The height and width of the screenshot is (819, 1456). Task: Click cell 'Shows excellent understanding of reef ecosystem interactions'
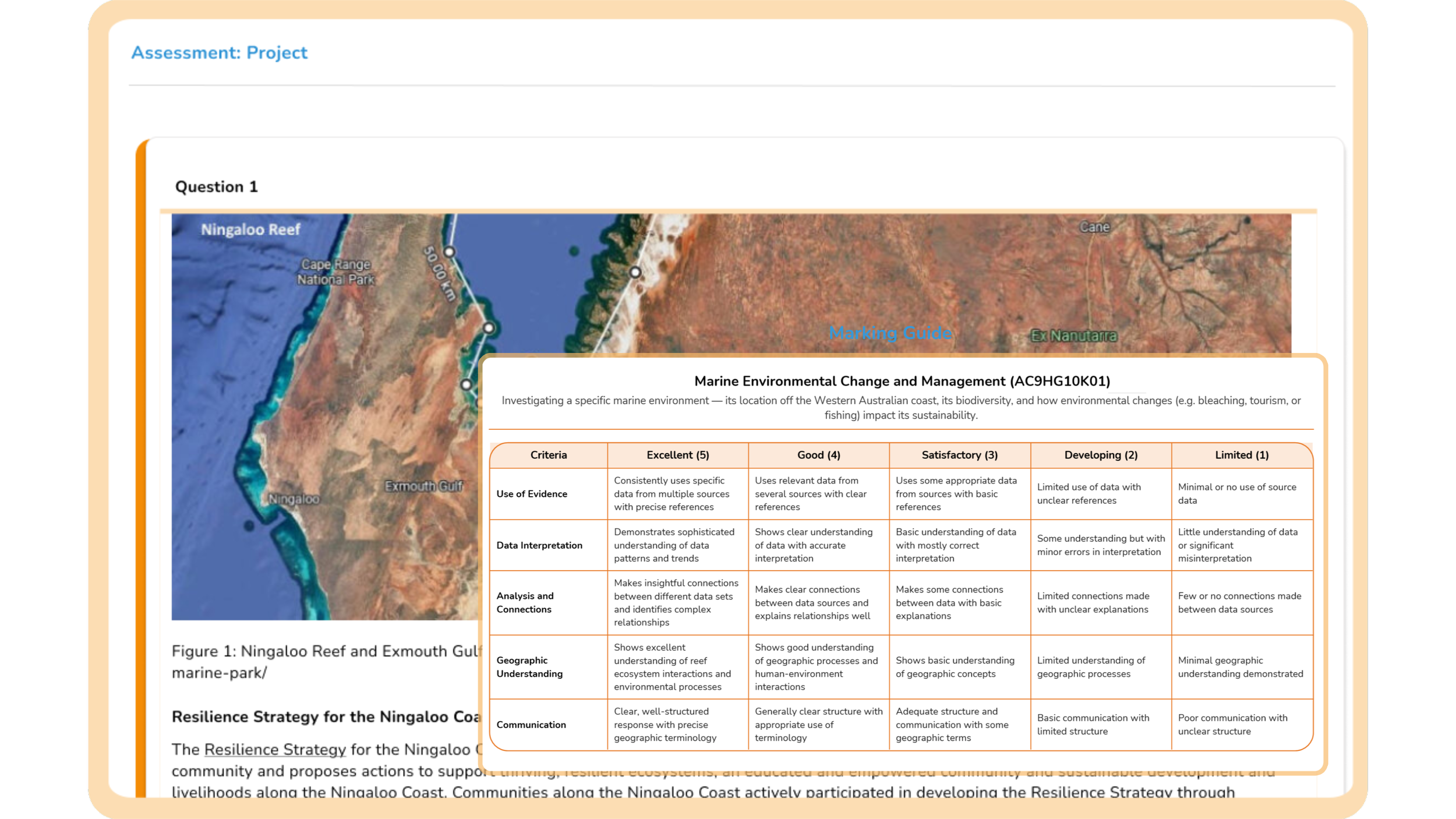tap(678, 667)
